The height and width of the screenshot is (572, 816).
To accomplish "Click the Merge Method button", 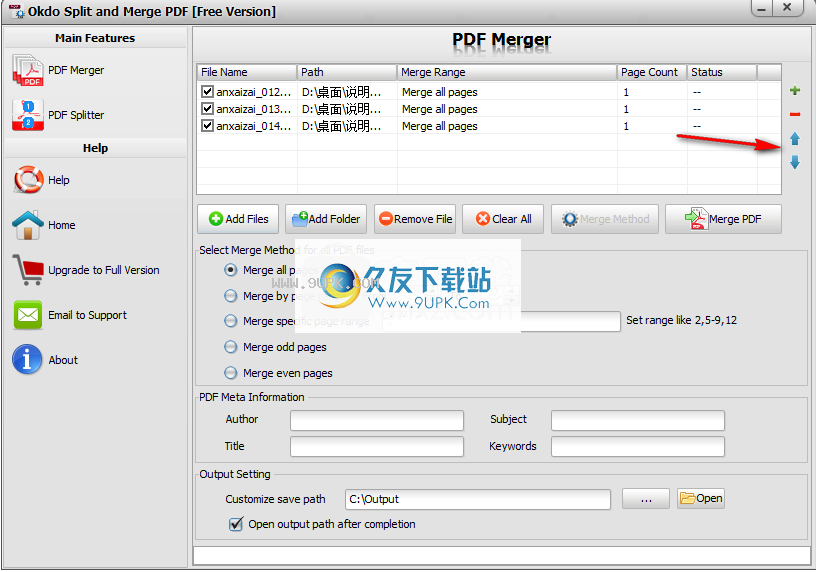I will tap(605, 219).
